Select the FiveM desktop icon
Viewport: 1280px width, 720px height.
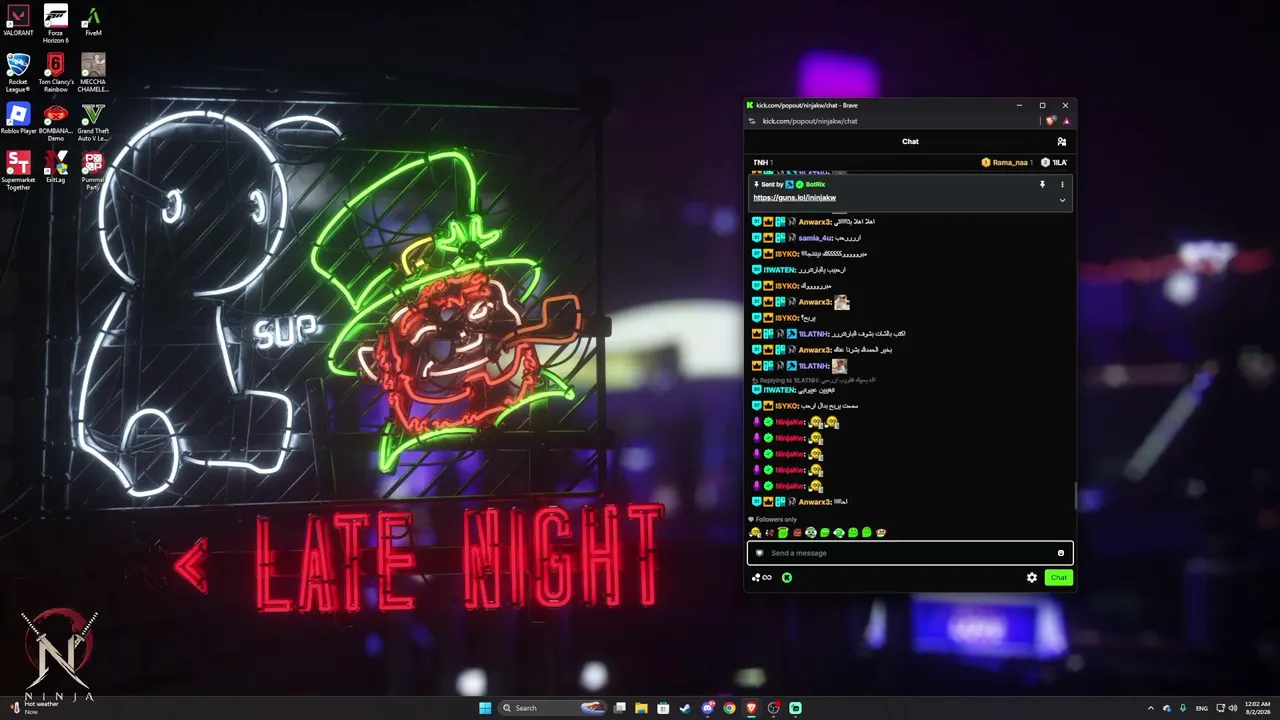click(93, 21)
